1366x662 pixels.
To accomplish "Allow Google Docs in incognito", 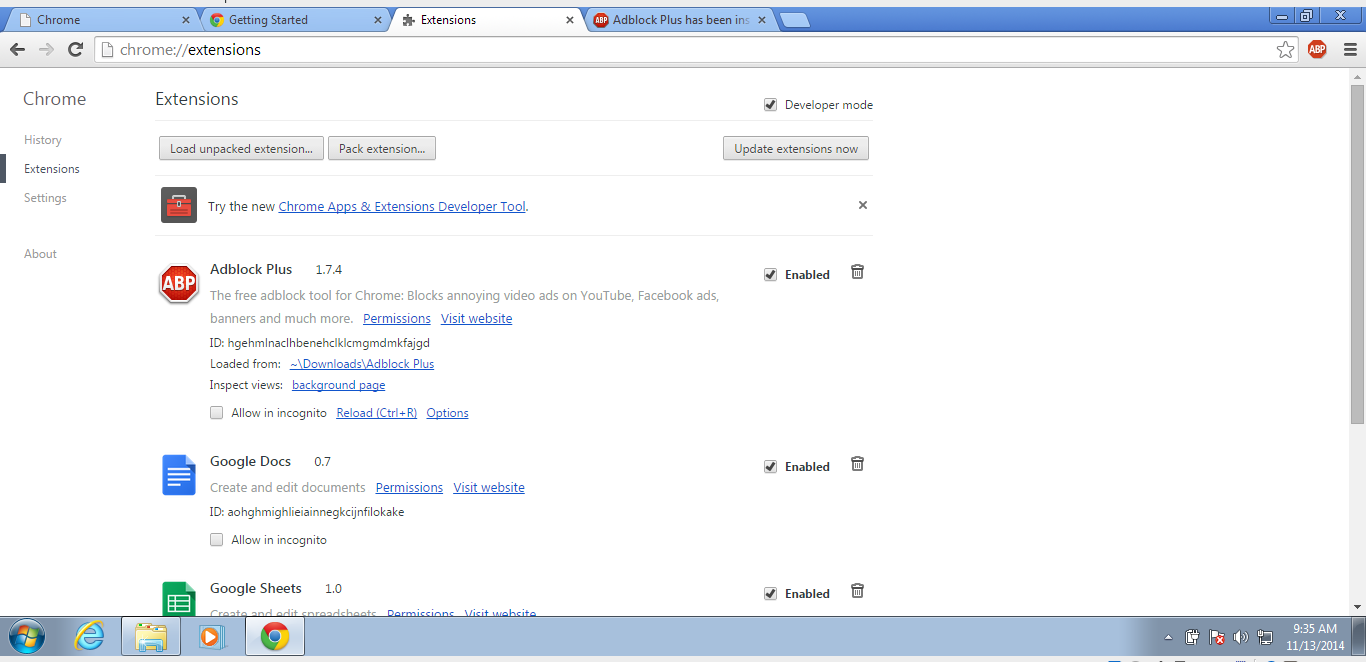I will (217, 540).
